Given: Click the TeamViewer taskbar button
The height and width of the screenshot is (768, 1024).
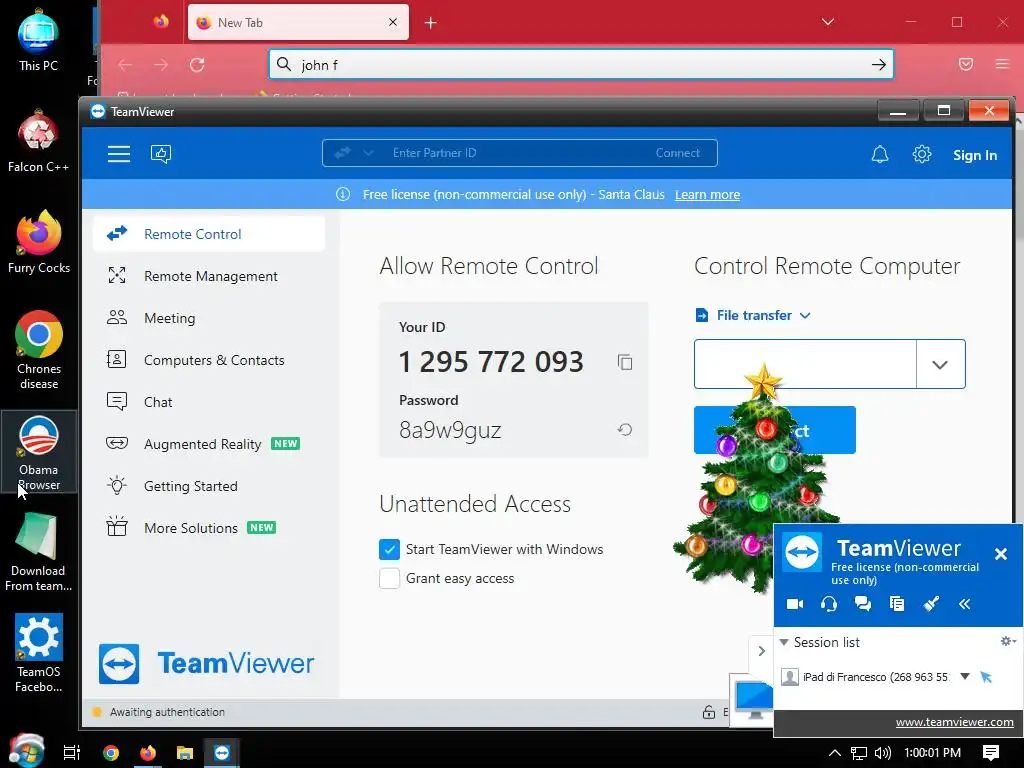Looking at the screenshot, I should point(222,753).
